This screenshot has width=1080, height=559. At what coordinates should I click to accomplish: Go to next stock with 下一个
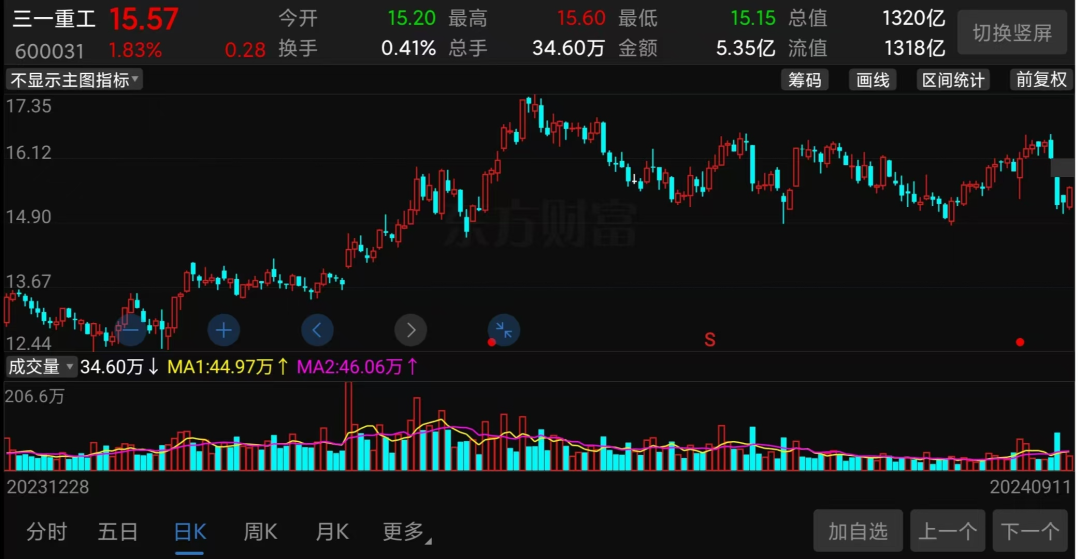point(1030,531)
